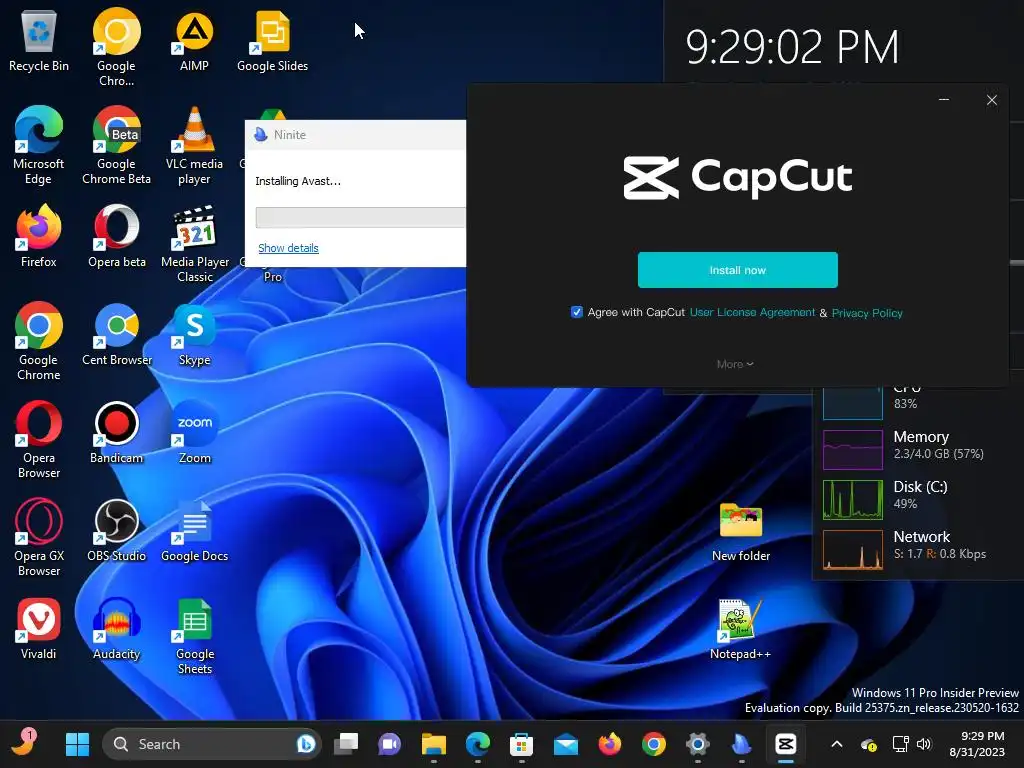Select the Opera Browser desktop icon
Screen dimensions: 1024x768
(39, 440)
